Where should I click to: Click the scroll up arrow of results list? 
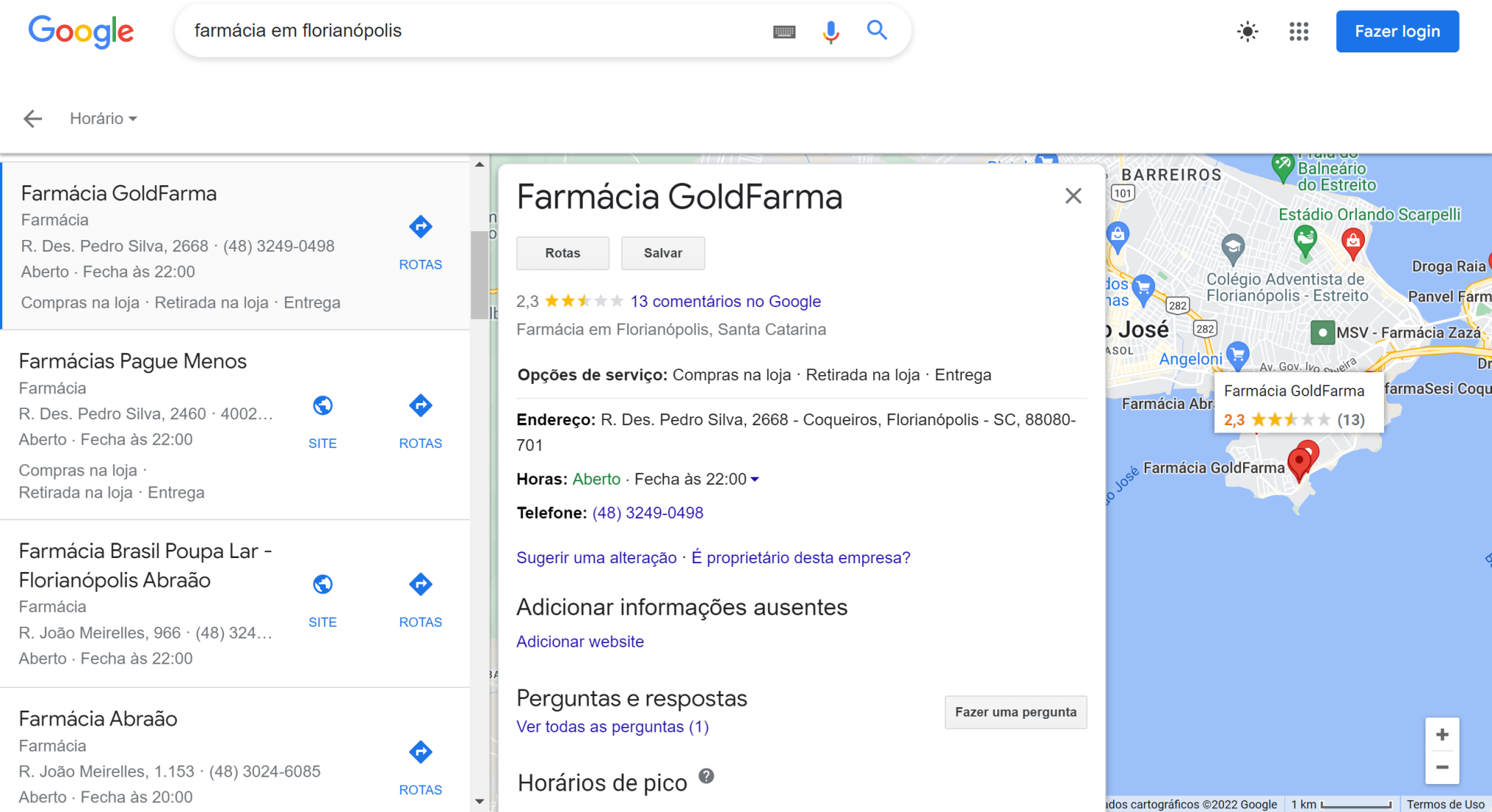click(479, 165)
